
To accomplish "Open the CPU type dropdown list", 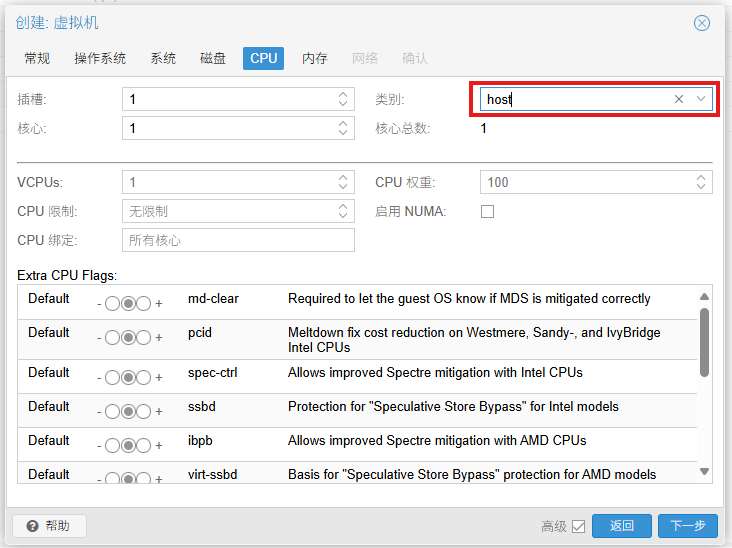I will (x=701, y=99).
